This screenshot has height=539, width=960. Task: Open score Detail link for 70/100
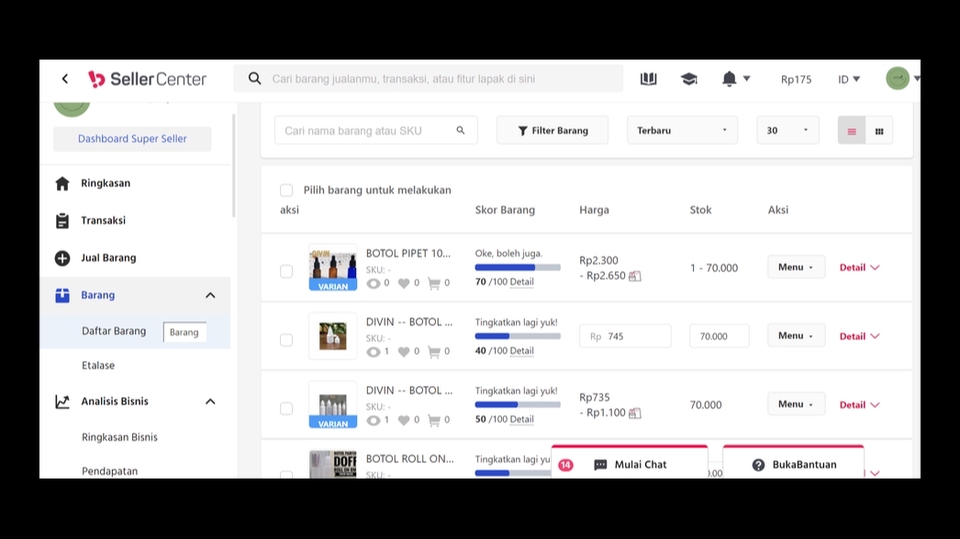522,282
